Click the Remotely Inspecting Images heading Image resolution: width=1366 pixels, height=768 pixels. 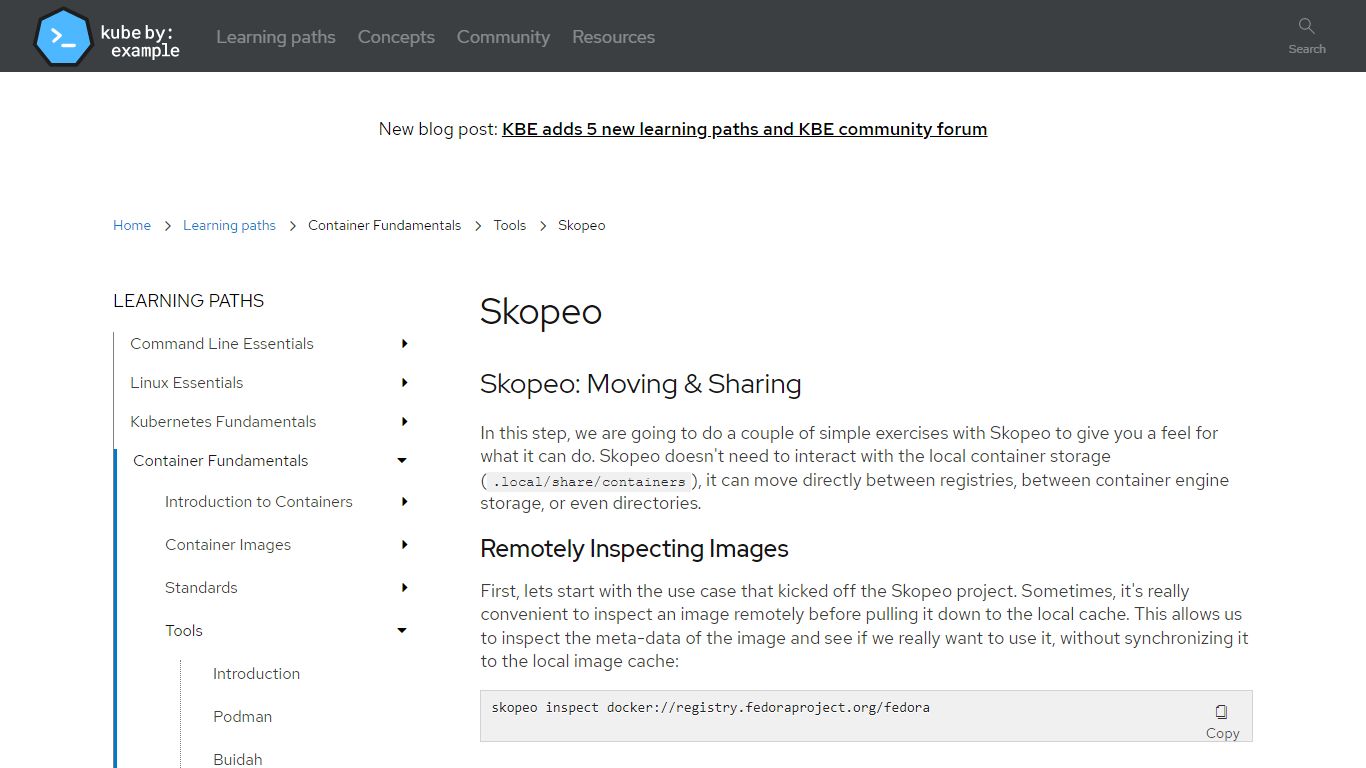coord(634,549)
